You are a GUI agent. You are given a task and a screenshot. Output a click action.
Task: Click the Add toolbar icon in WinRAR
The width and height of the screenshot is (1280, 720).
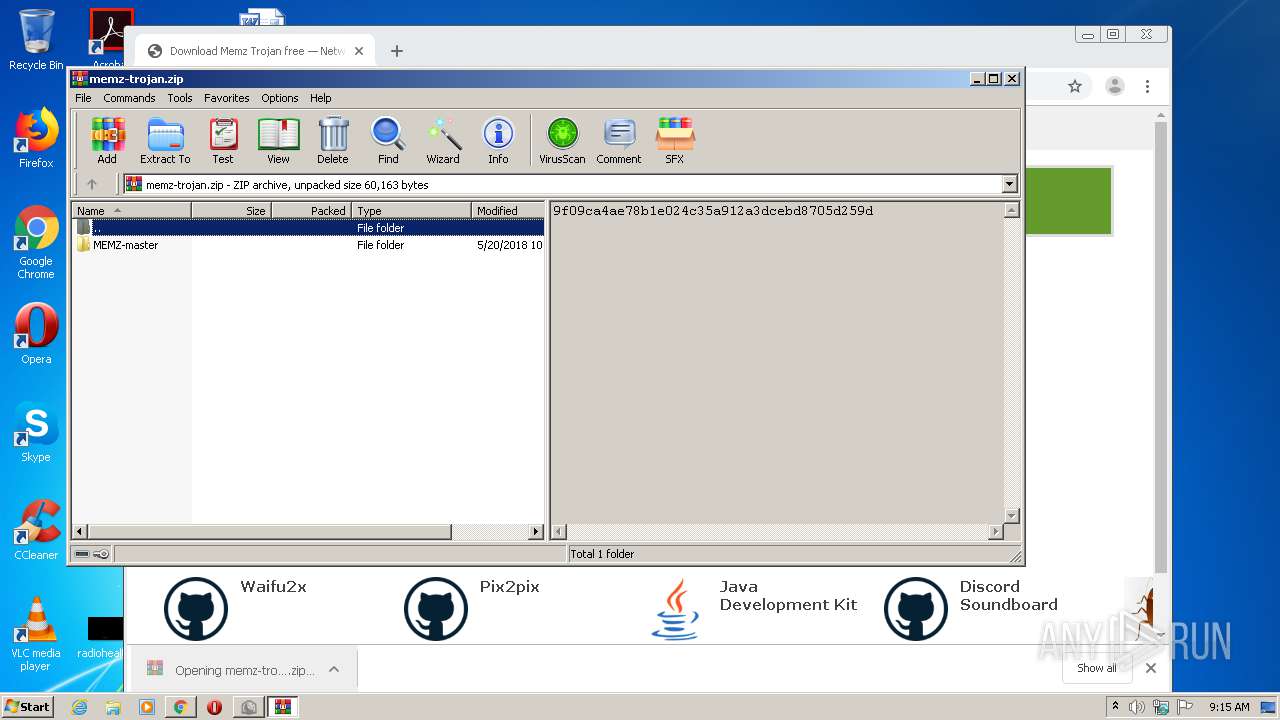107,140
